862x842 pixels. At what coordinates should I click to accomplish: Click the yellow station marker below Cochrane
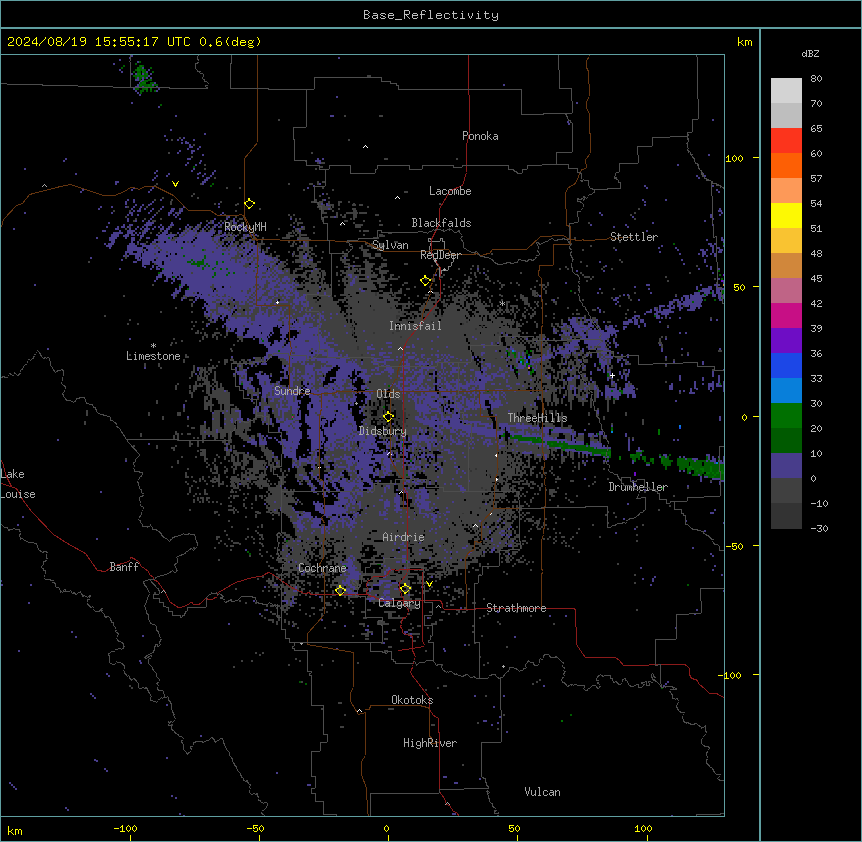coord(340,590)
